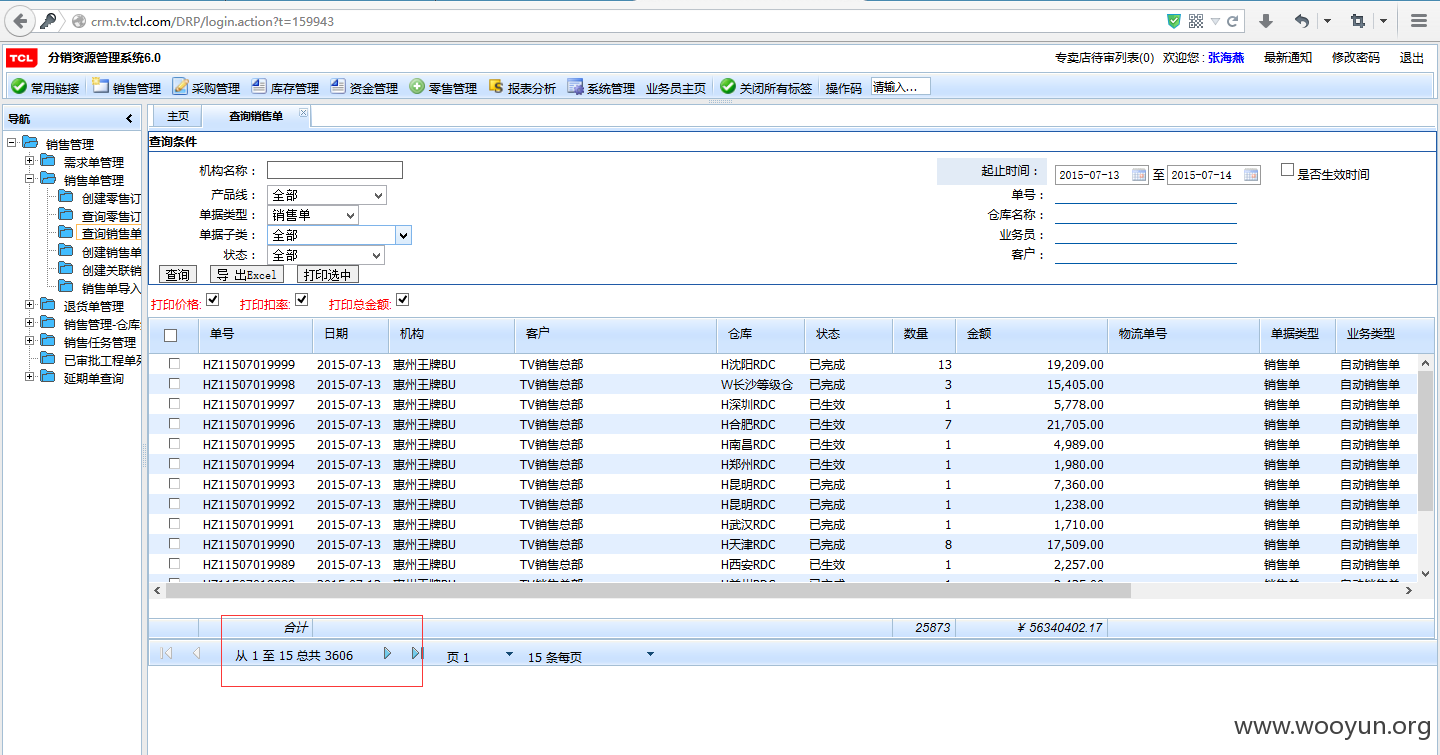Close the 查询销售单 tab with x icon
1440x755 pixels.
304,112
